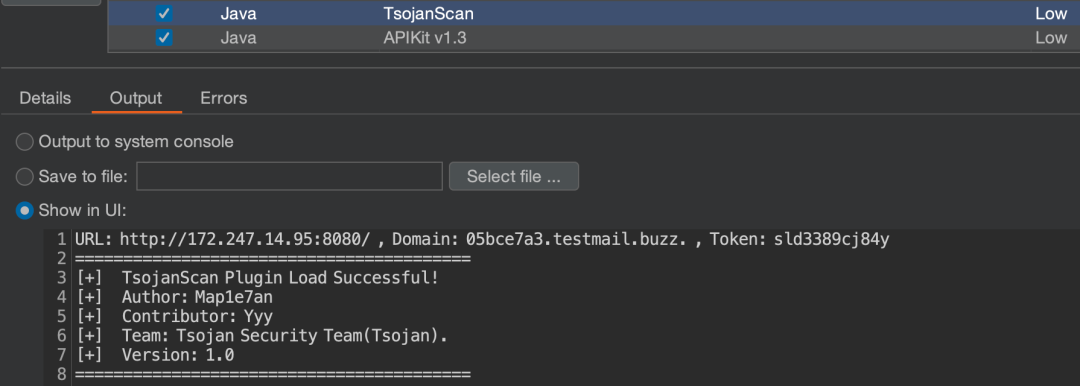Viewport: 1080px width, 386px height.
Task: Place cursor on the URL output line
Action: coord(482,239)
